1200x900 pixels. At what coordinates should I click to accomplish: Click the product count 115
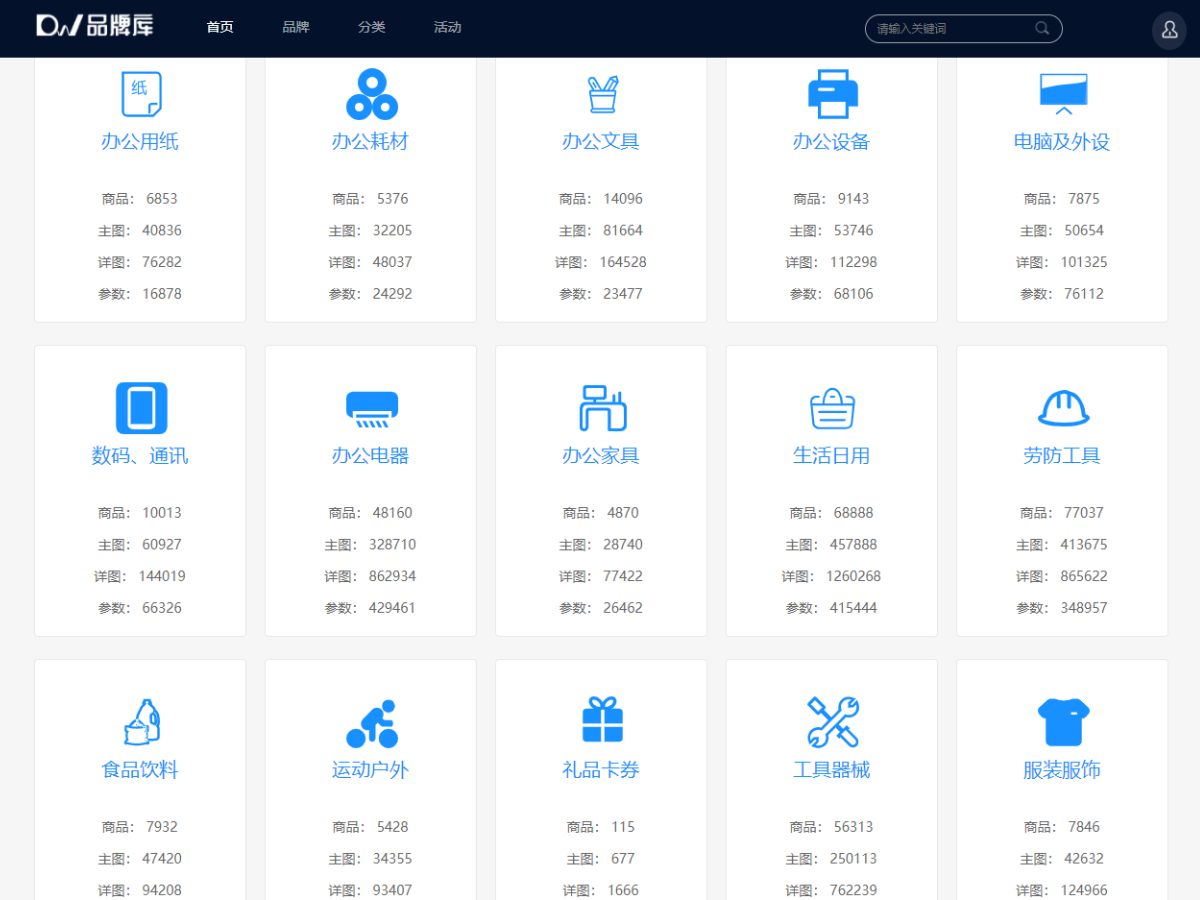(623, 827)
